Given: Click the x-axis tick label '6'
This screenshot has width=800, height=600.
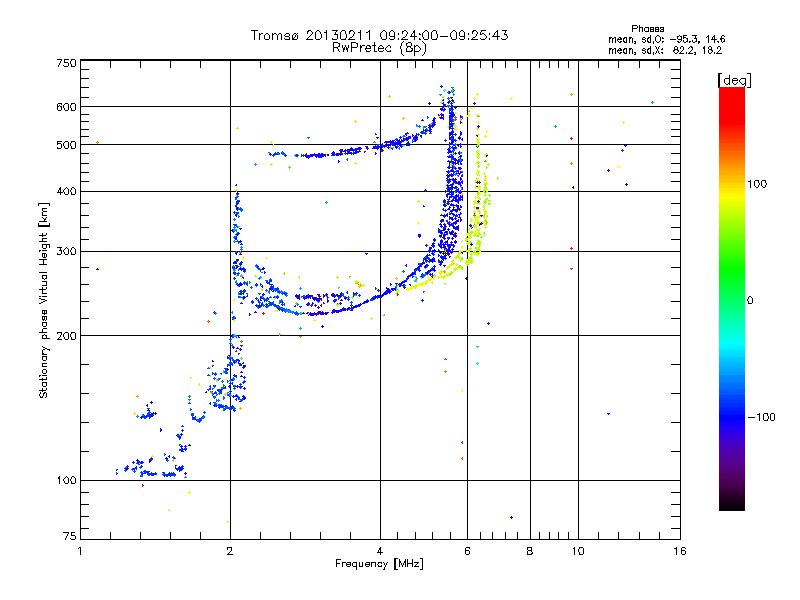Looking at the screenshot, I should point(467,551).
